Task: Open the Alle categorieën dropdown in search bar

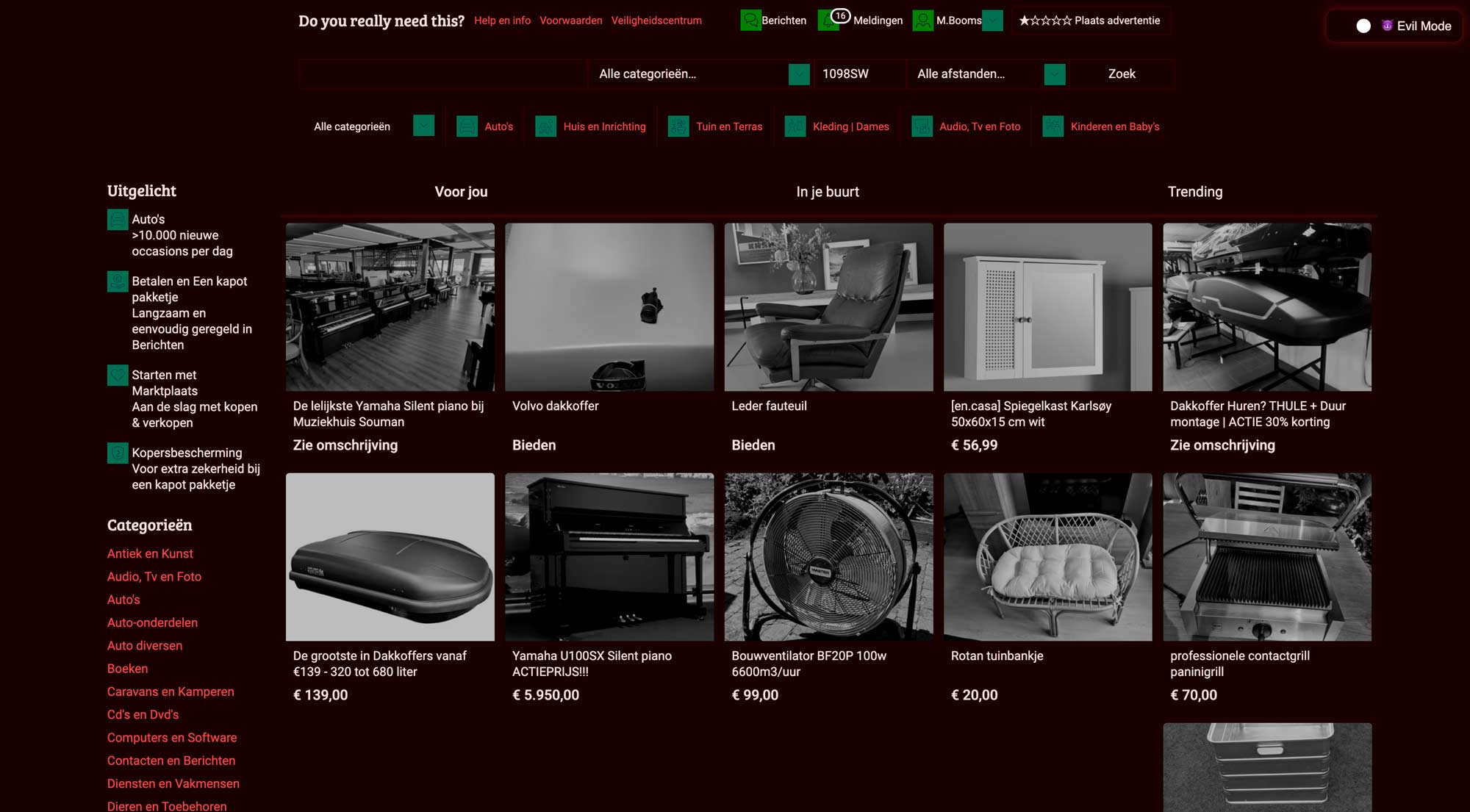Action: coord(798,74)
